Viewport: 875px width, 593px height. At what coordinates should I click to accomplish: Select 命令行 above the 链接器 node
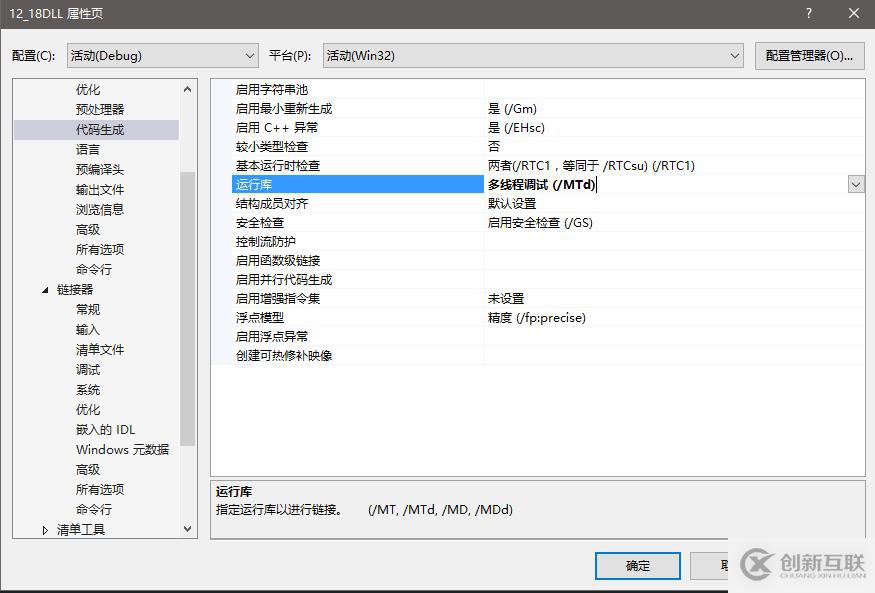(x=94, y=269)
